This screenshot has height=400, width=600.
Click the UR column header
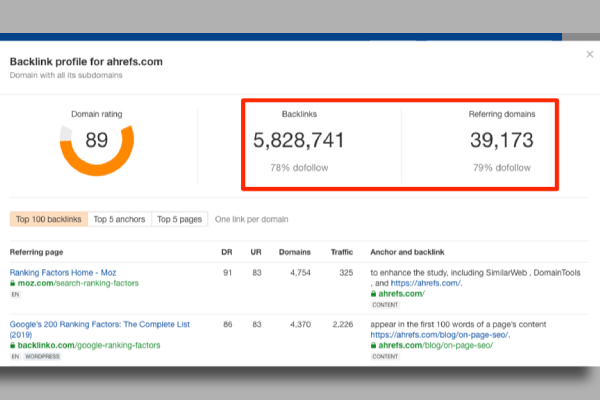(256, 252)
